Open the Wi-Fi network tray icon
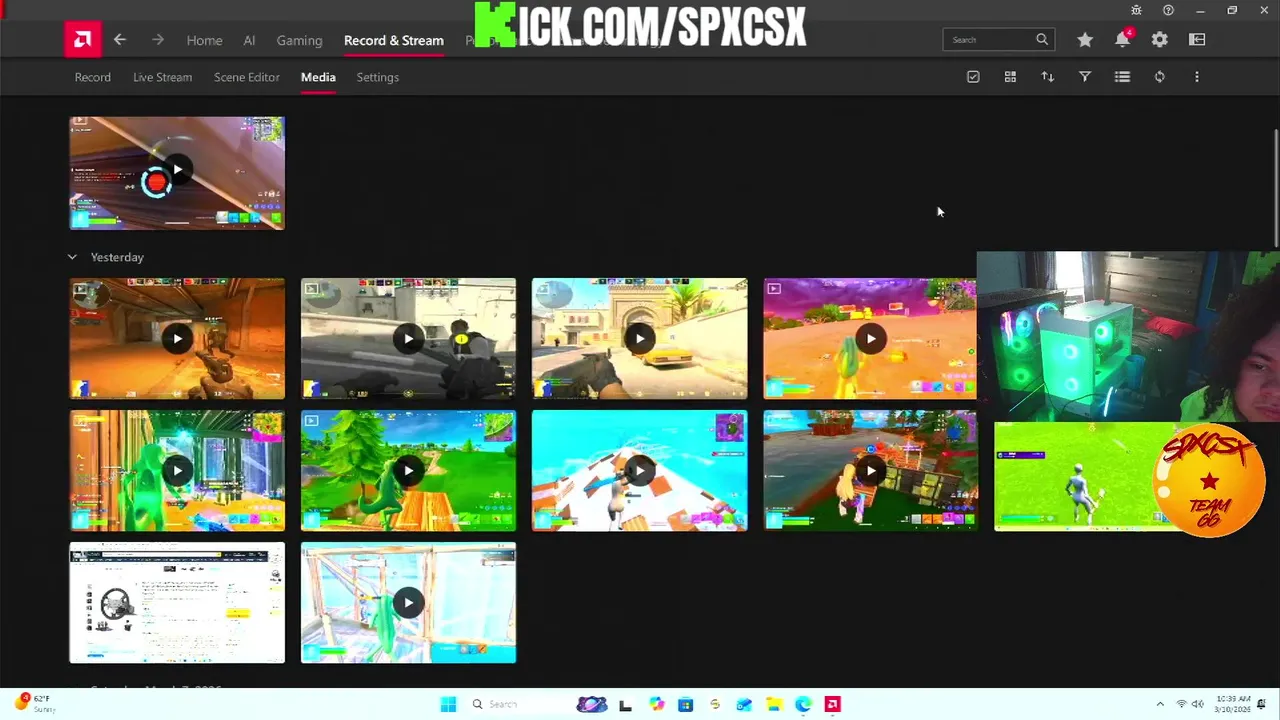This screenshot has width=1280, height=720. 1182,704
